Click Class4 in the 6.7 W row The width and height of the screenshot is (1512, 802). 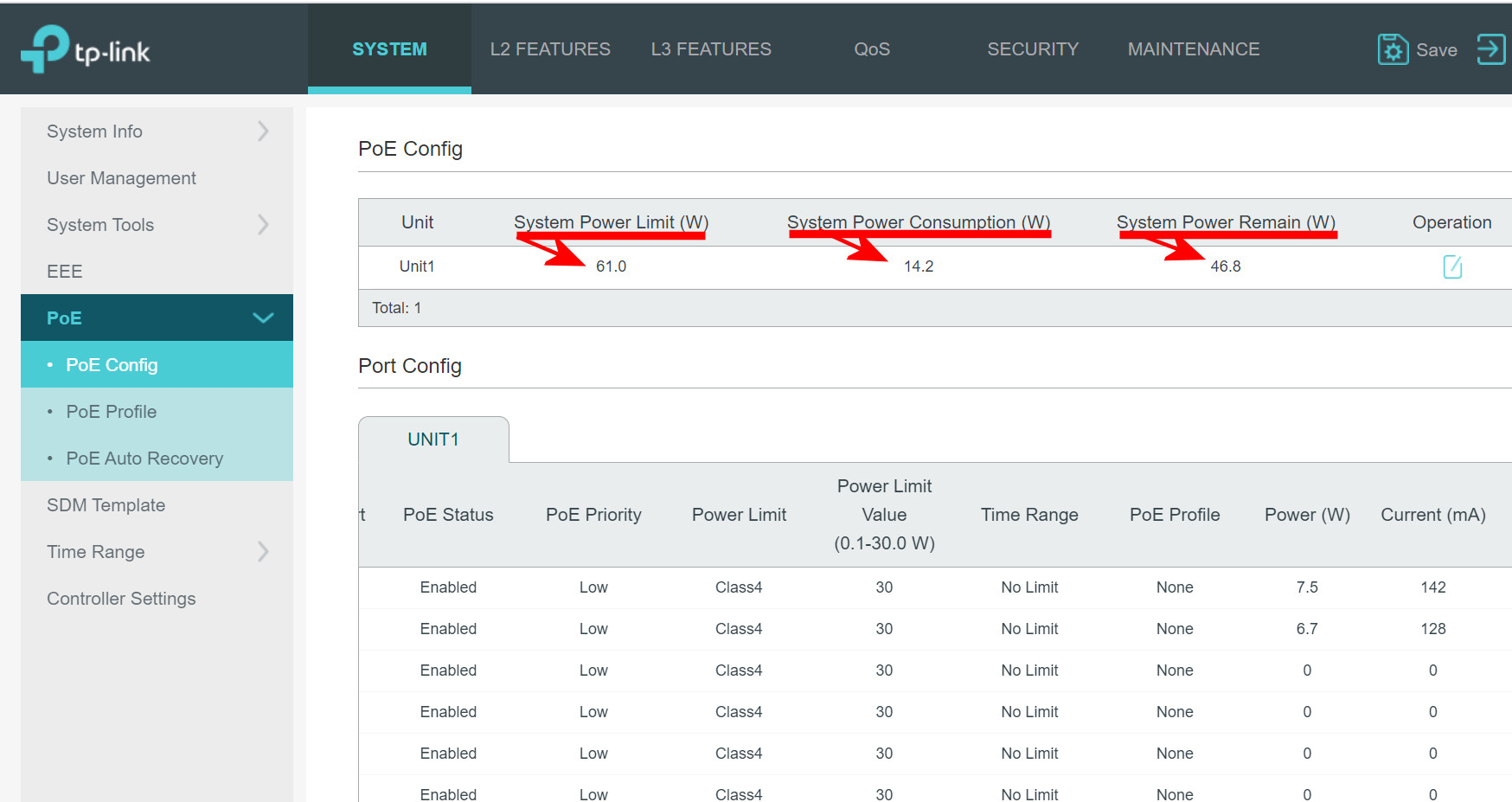coord(739,629)
